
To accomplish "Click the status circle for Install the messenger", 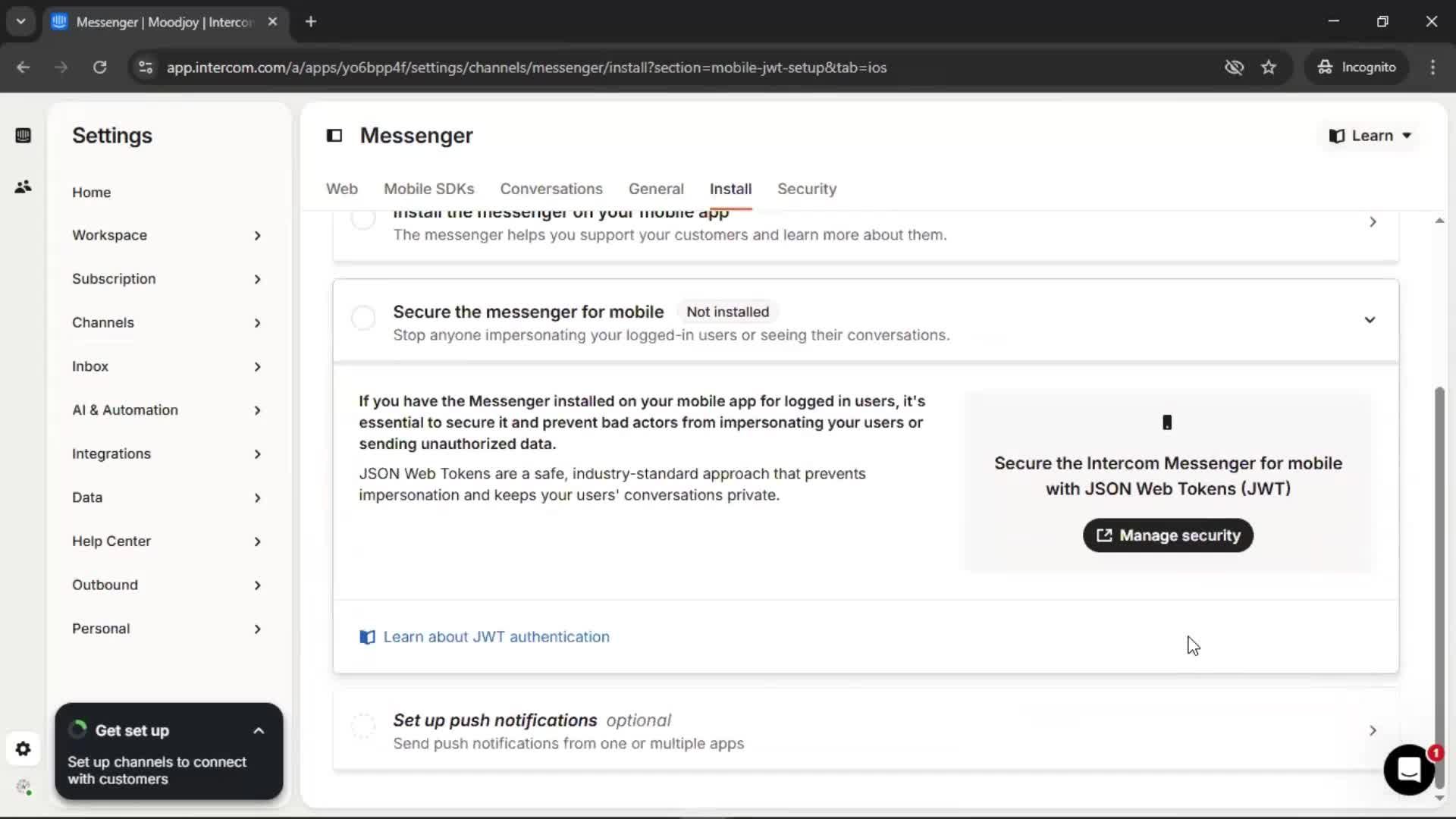I will 363,219.
